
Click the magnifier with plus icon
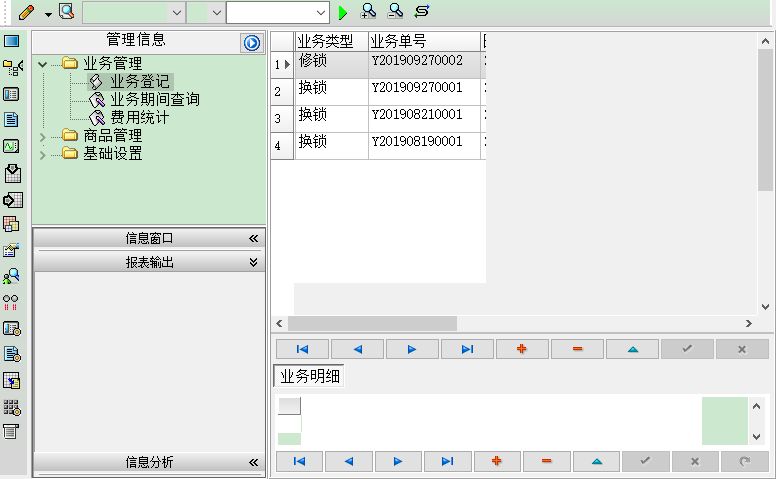[368, 11]
